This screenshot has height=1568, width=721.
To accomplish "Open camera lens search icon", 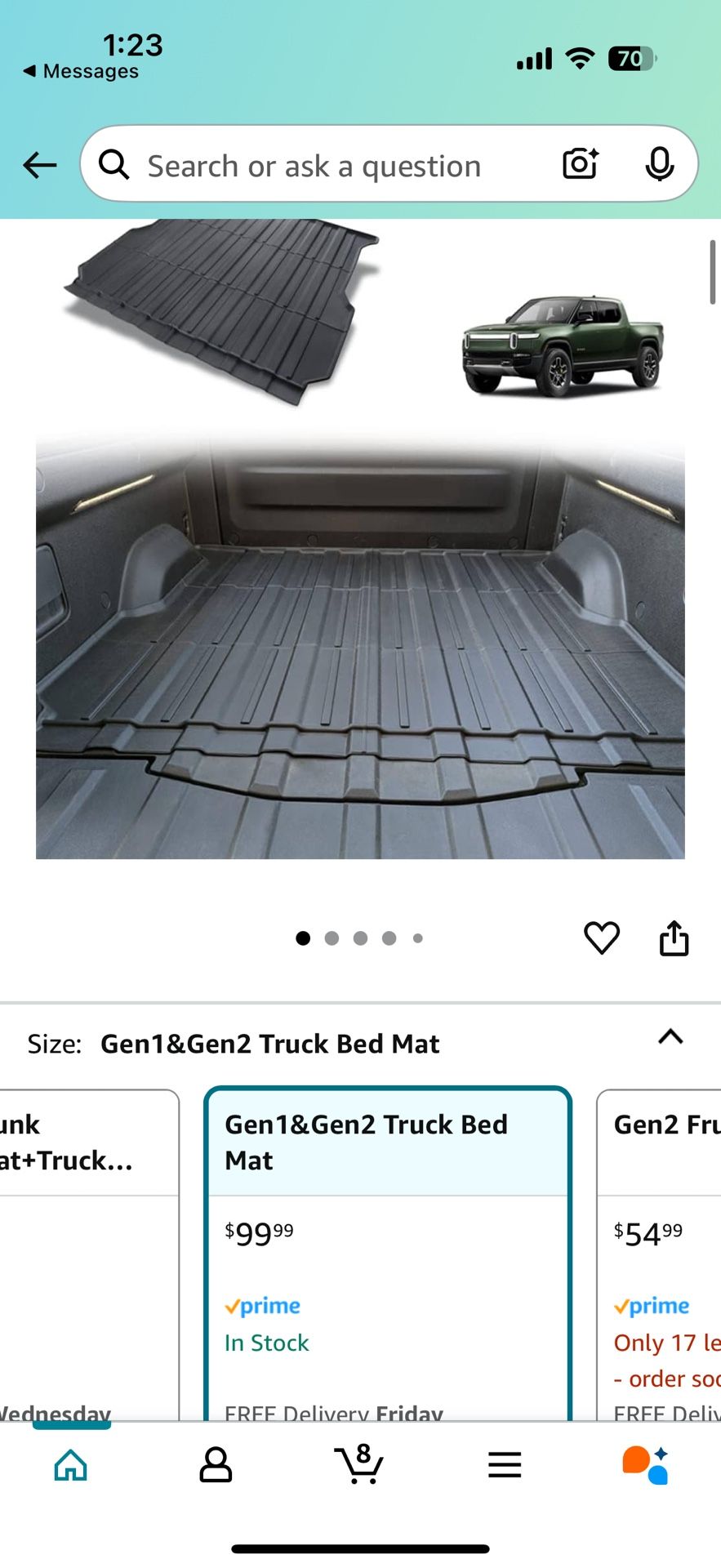I will pyautogui.click(x=581, y=163).
